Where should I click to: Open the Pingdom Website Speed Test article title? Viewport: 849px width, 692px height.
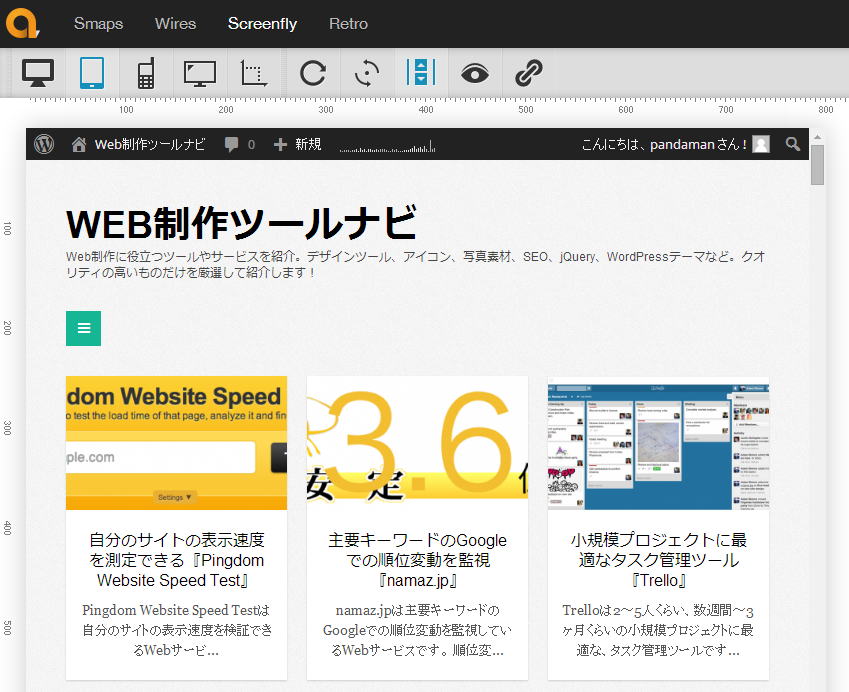177,560
